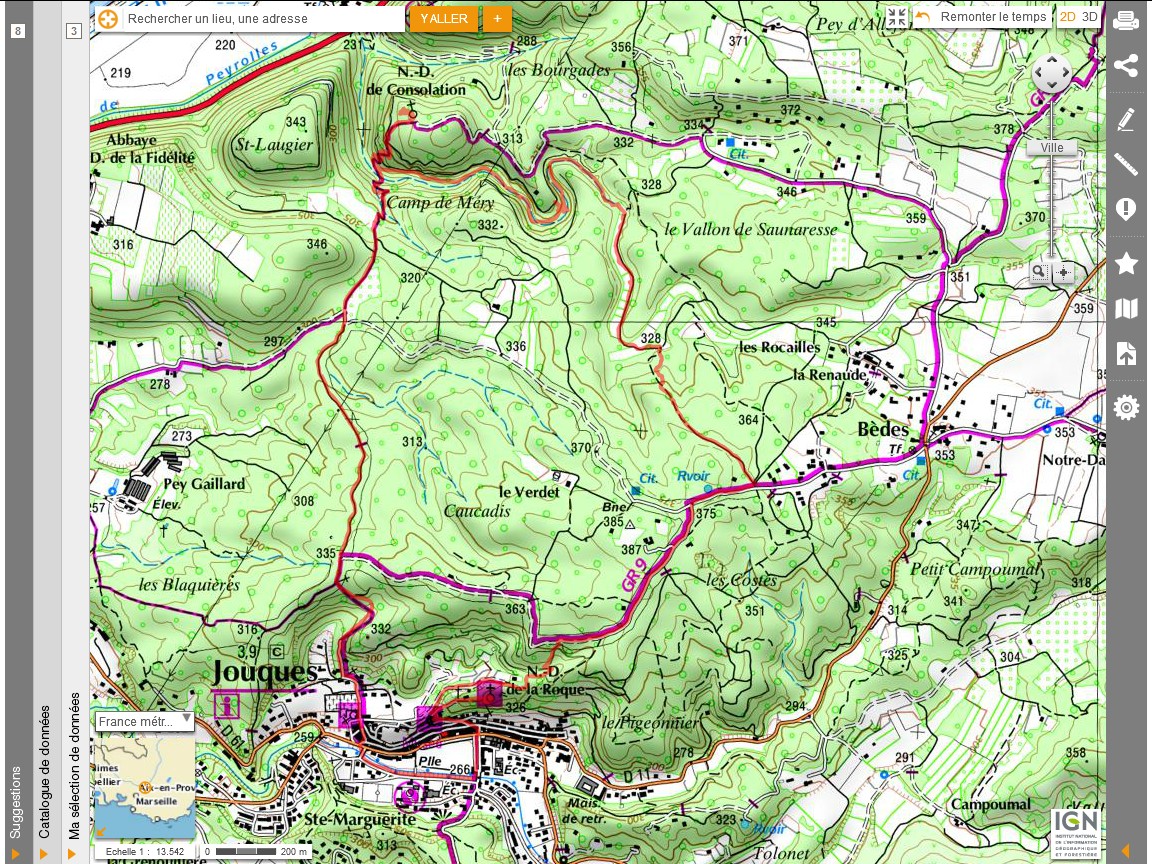Screen dimensions: 1152x864
Task: Click the geolocate target icon in search bar
Action: tap(108, 19)
